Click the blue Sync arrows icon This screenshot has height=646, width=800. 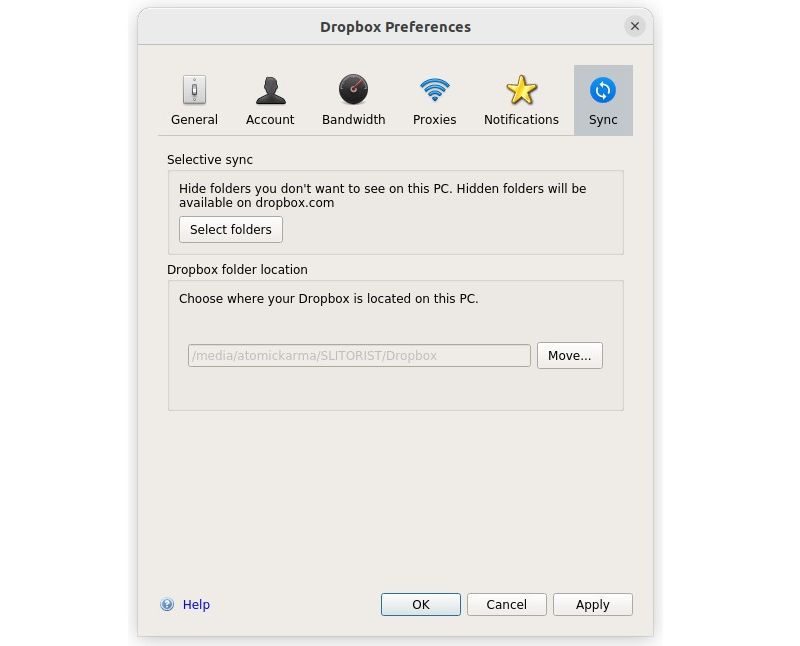(603, 90)
